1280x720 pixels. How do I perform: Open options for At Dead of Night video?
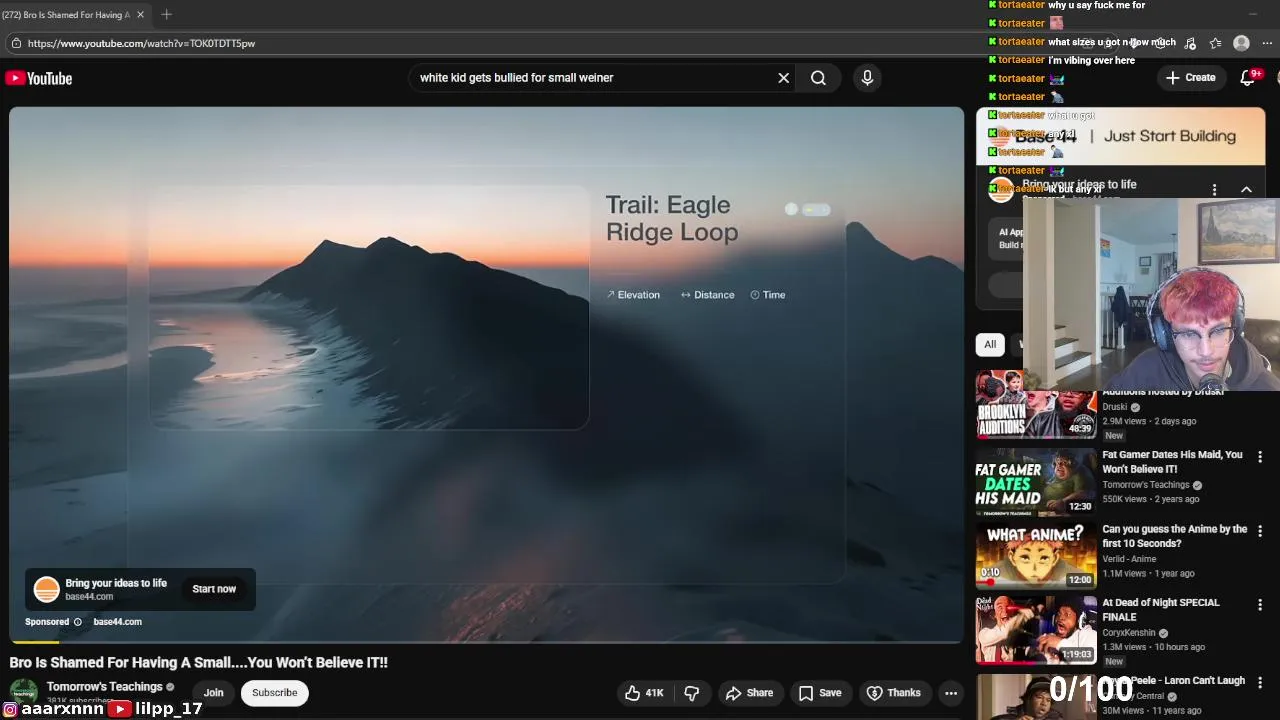[x=1260, y=605]
